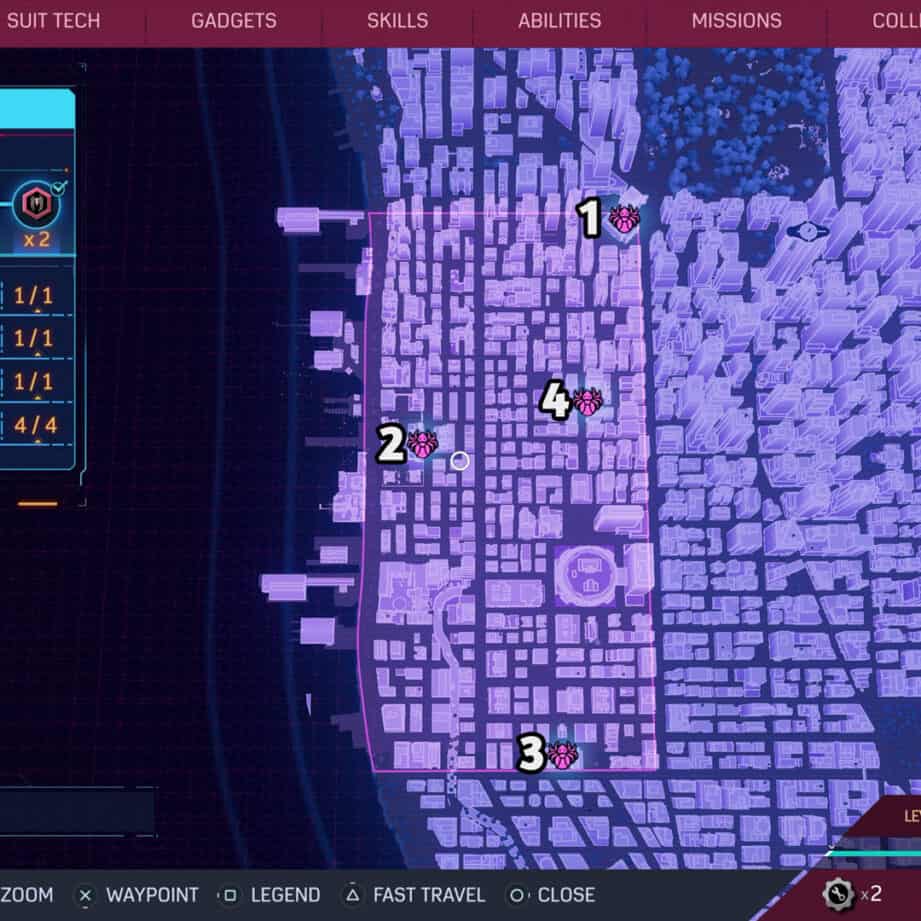Screen dimensions: 921x921
Task: Select the Spider-Bot icon in the district's middle
Action: point(588,402)
